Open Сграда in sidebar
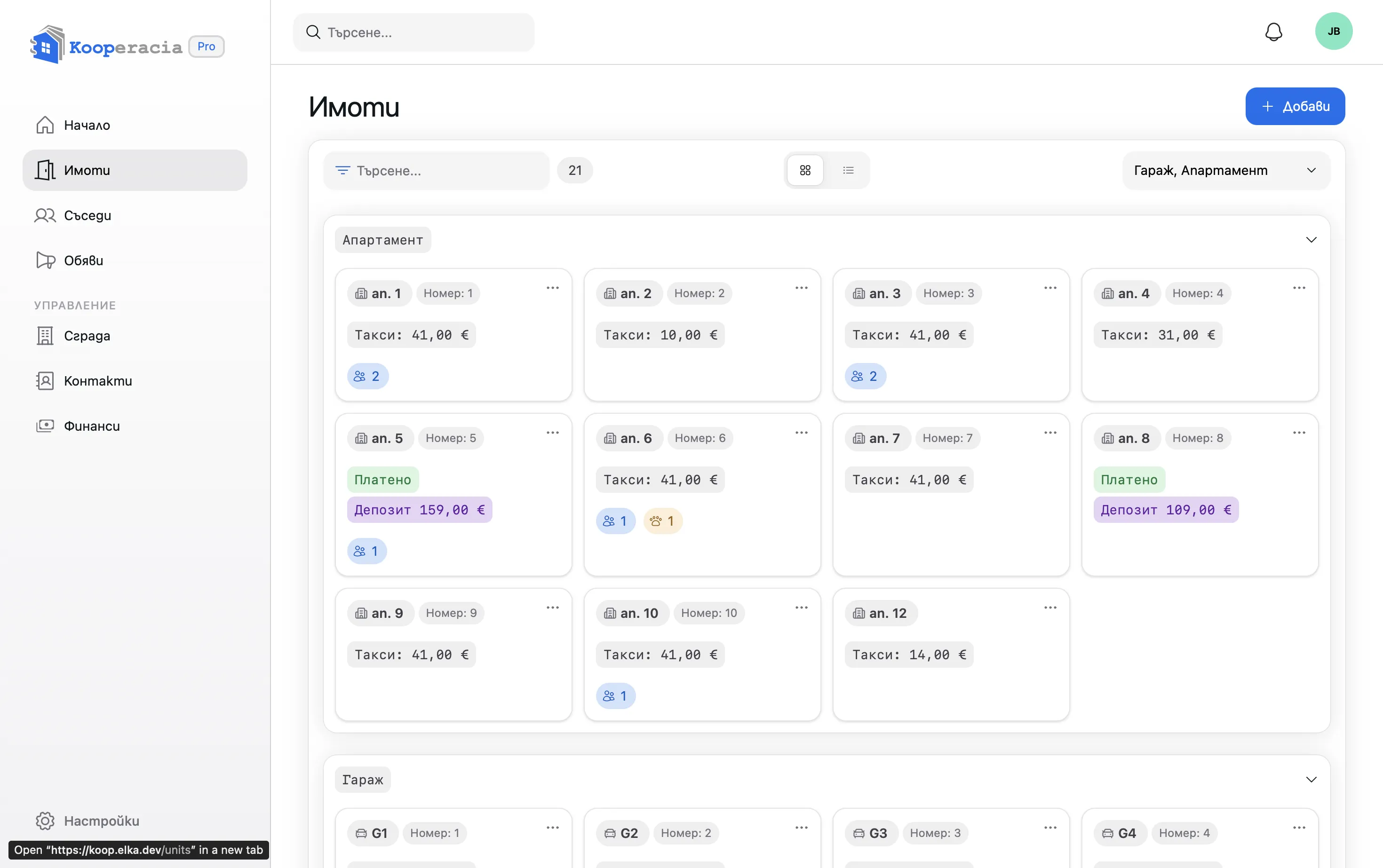The height and width of the screenshot is (868, 1383). point(135,336)
